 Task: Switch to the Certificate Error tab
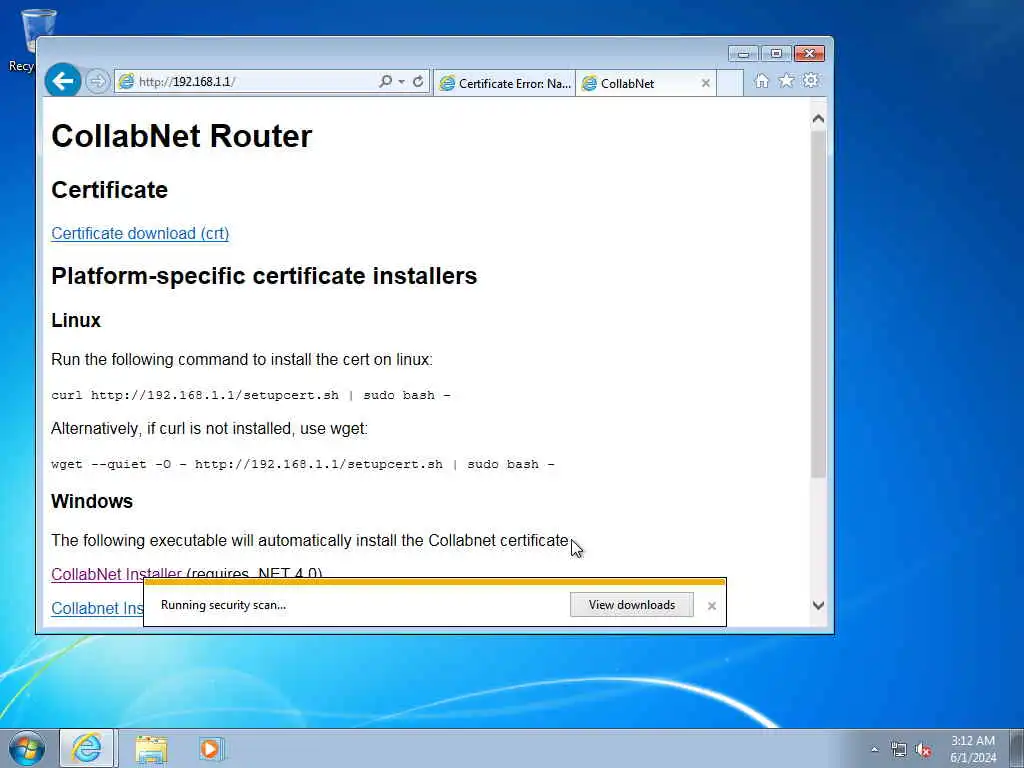coord(504,84)
